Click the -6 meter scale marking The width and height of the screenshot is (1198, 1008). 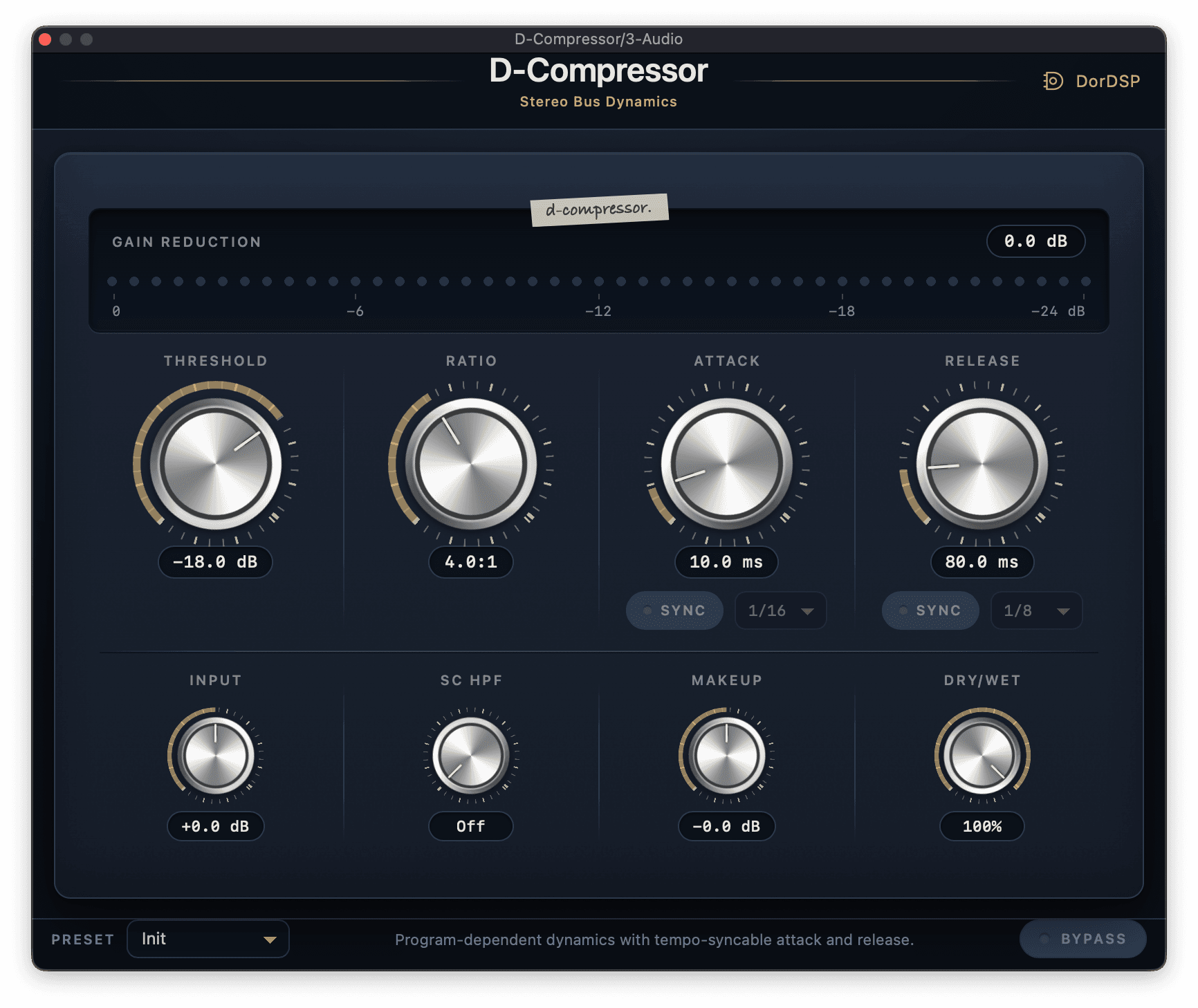point(355,311)
